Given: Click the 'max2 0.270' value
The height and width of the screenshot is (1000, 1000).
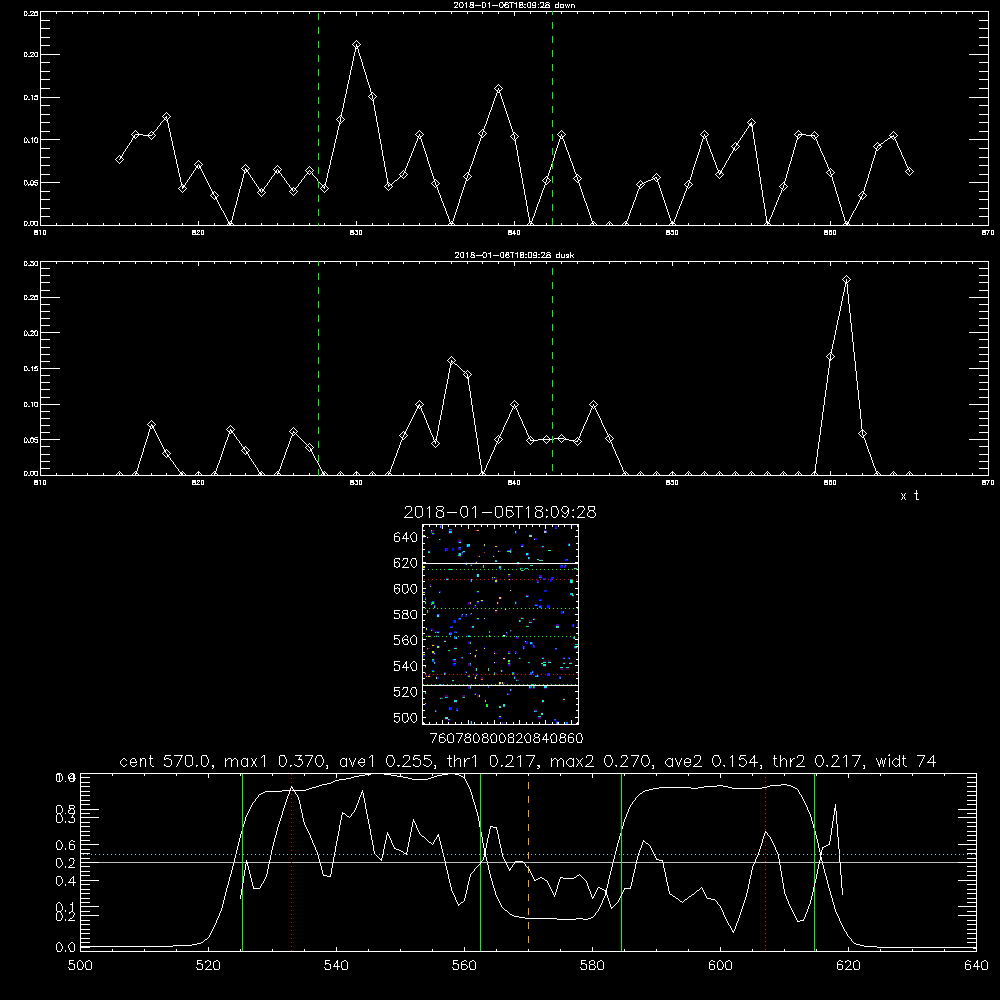Looking at the screenshot, I should (599, 761).
